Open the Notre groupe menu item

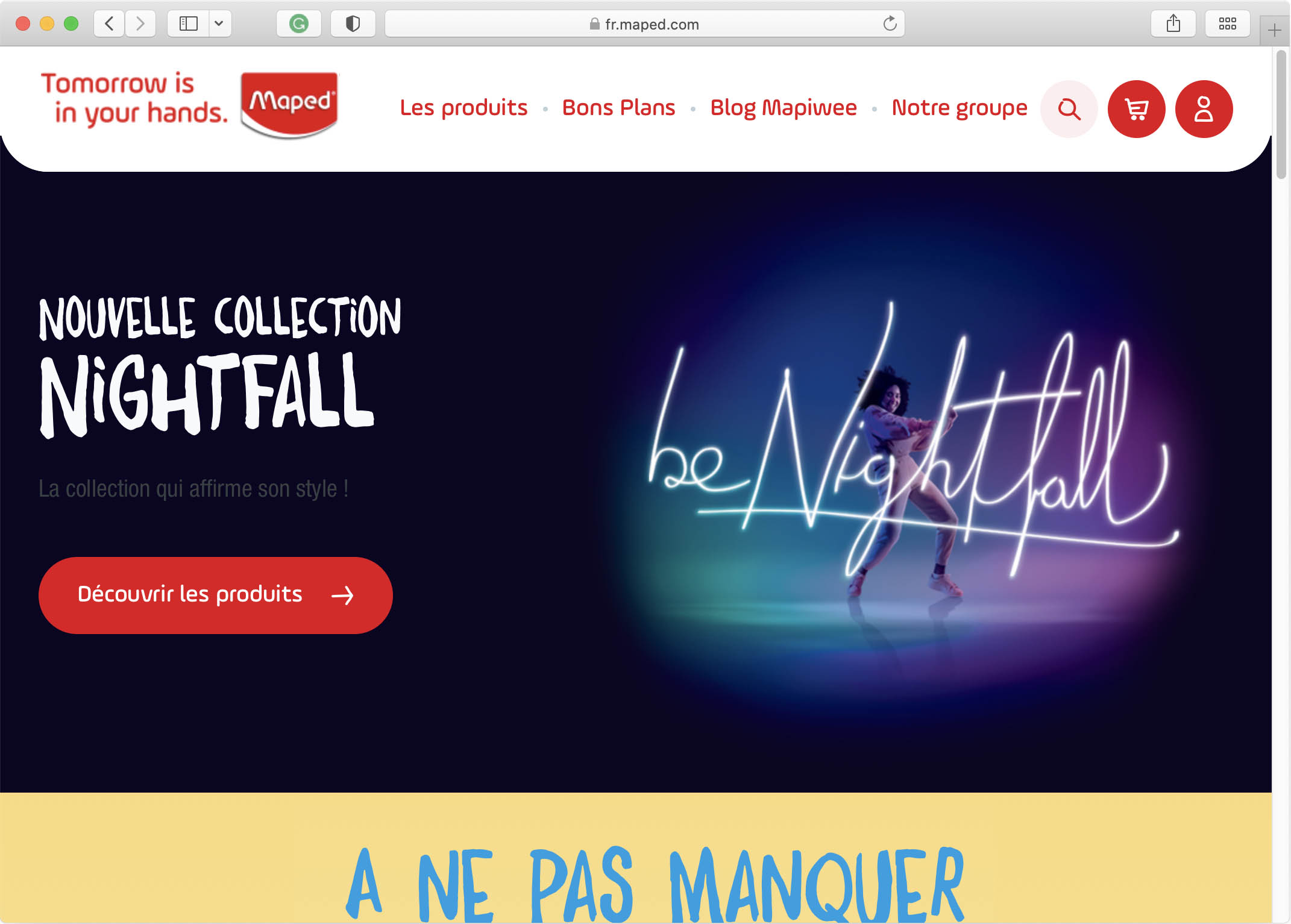pyautogui.click(x=960, y=108)
